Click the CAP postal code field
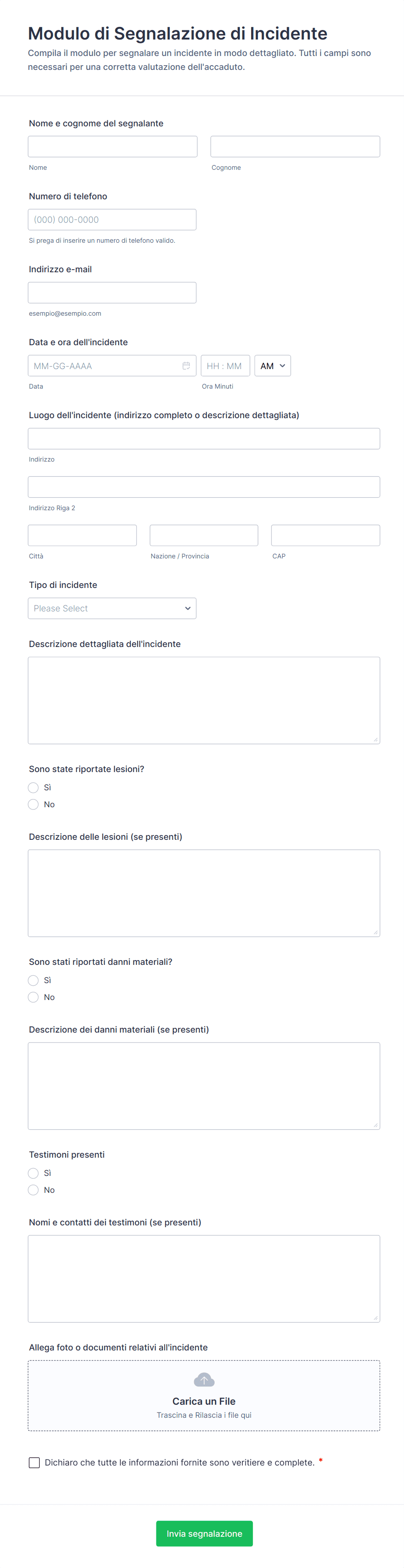The height and width of the screenshot is (1568, 404). [x=325, y=535]
